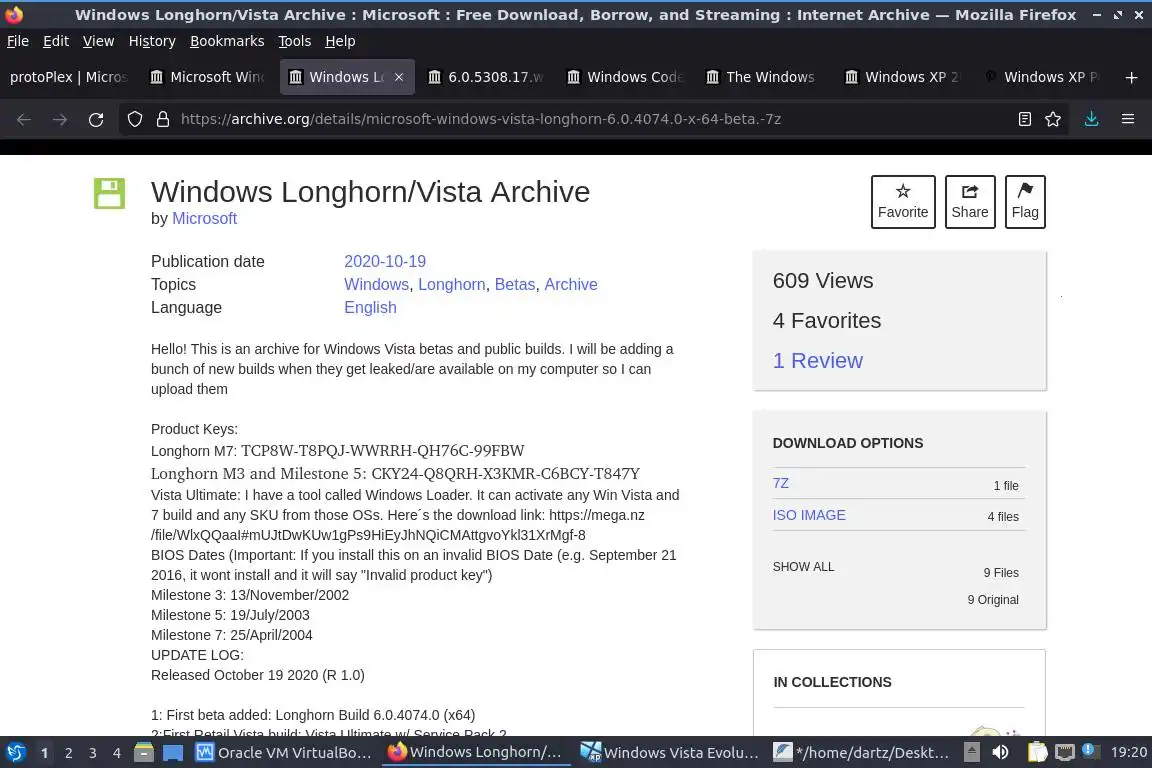Open the 2020-10-19 publication date link
The image size is (1152, 768).
pos(385,261)
